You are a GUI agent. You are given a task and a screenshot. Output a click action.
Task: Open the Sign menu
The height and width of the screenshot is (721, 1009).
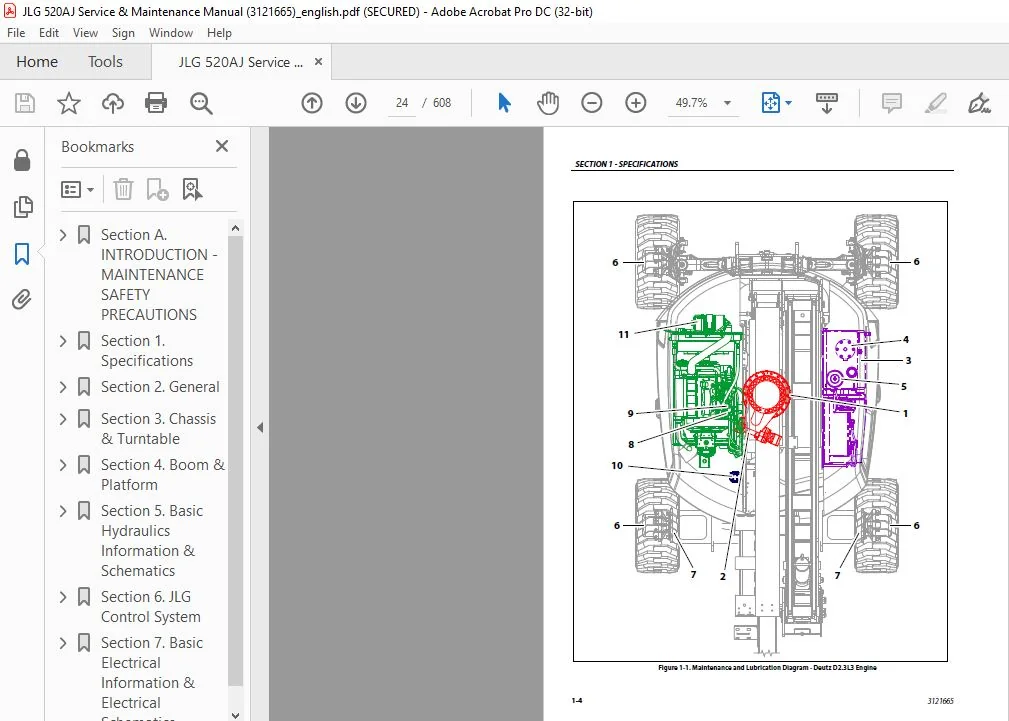tap(123, 33)
